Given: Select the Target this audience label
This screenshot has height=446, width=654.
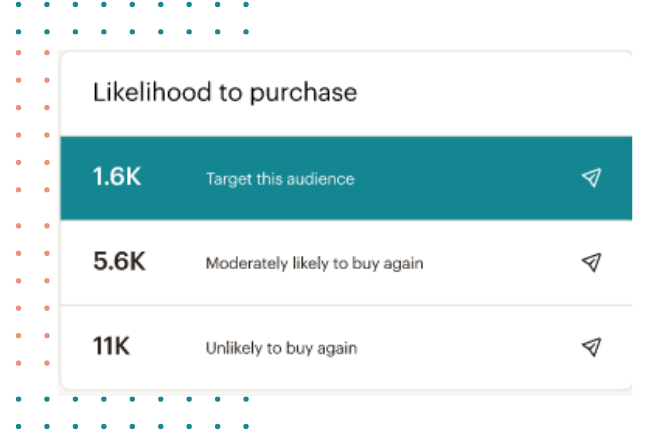Looking at the screenshot, I should (x=280, y=179).
